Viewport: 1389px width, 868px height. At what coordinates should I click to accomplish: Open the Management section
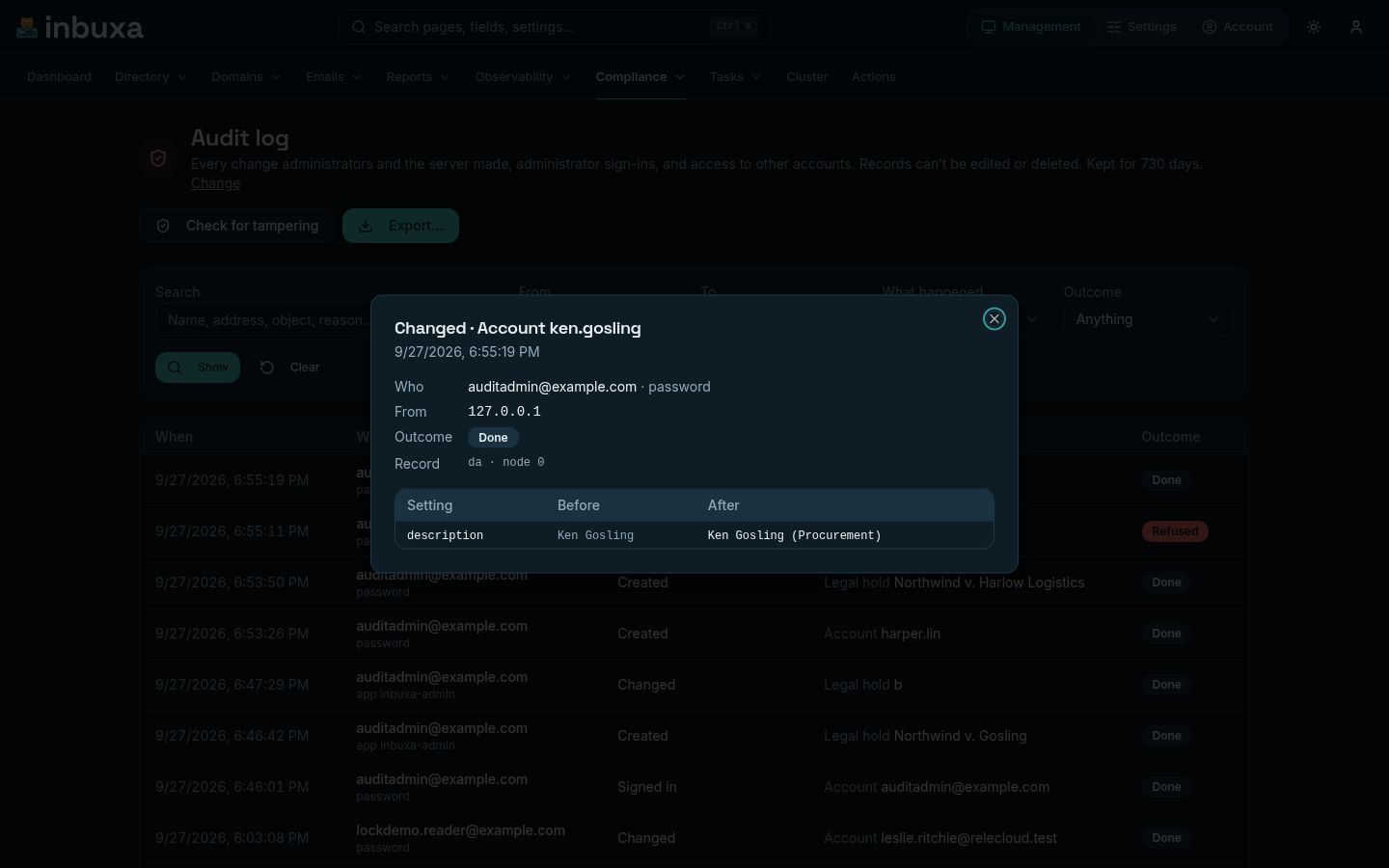(1031, 27)
